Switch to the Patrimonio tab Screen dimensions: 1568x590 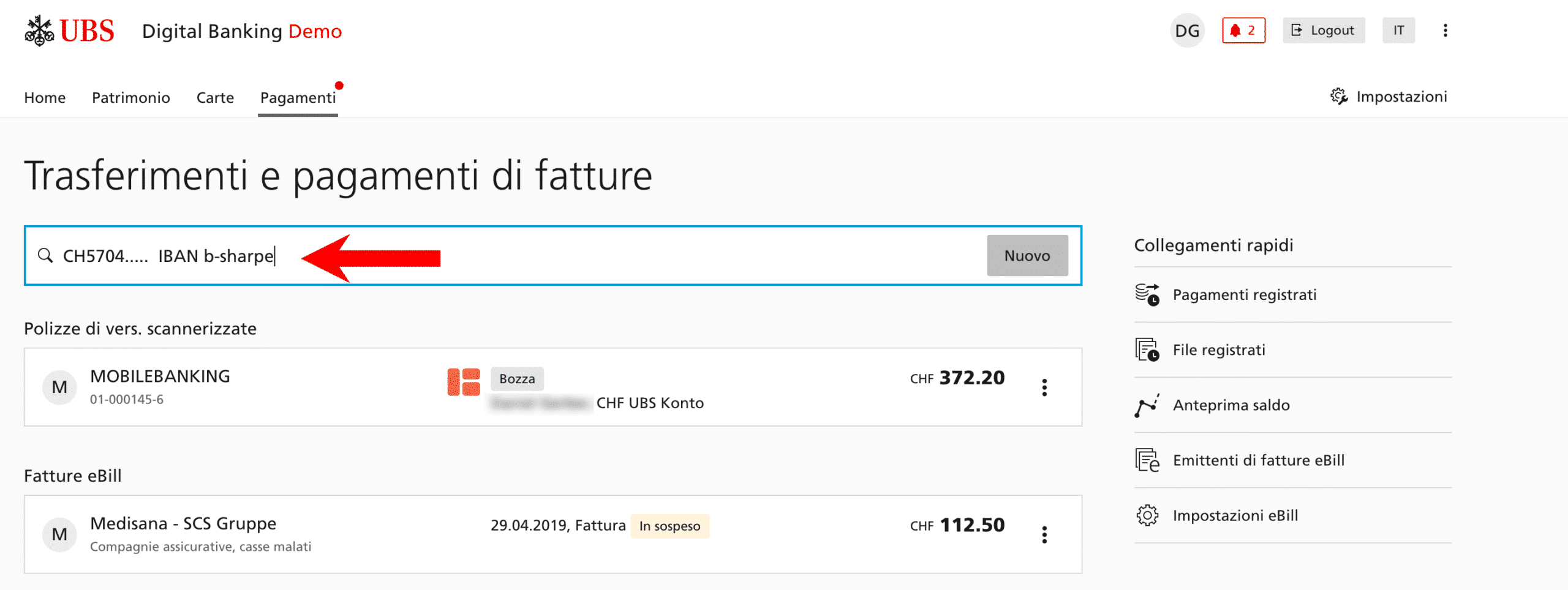[131, 97]
